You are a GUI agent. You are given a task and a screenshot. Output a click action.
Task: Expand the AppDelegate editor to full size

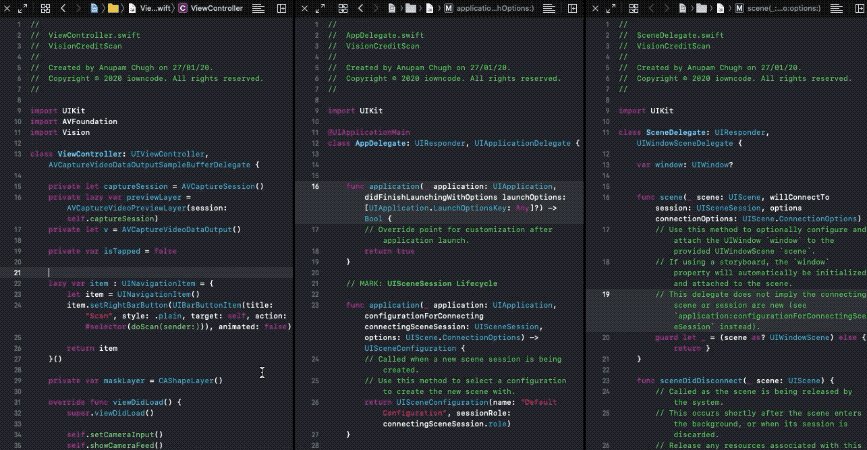coord(320,7)
